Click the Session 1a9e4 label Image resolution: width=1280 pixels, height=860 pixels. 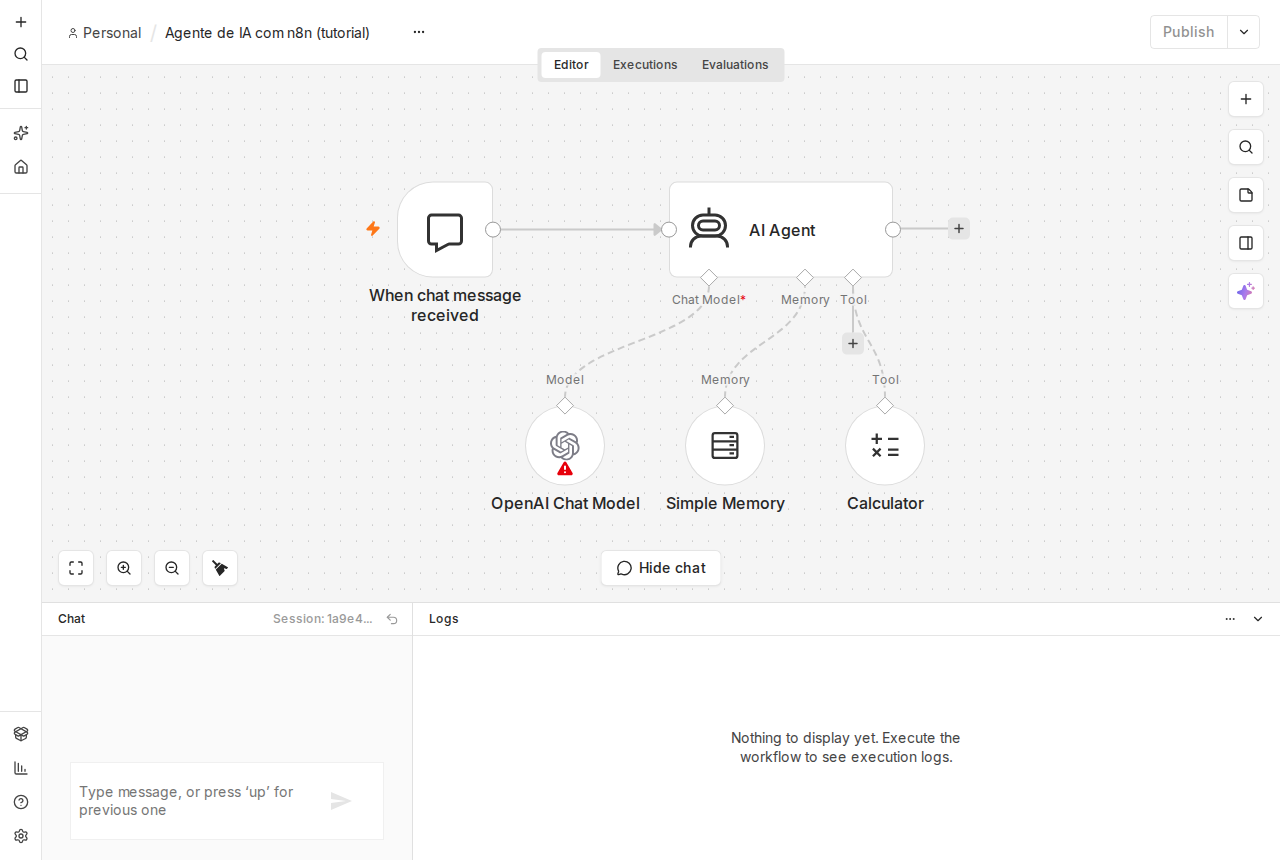click(x=323, y=619)
